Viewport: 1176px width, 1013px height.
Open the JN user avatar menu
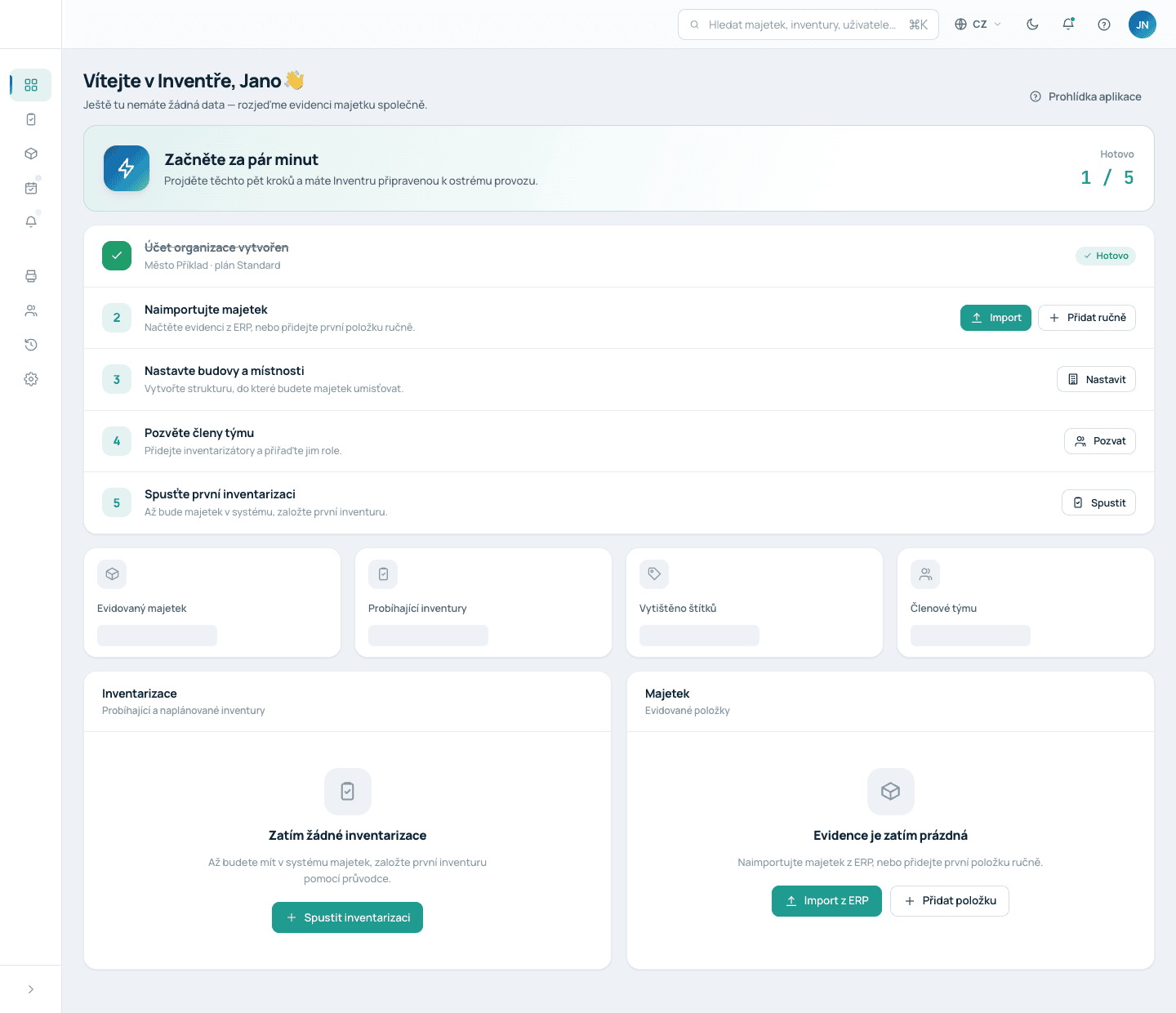click(1143, 25)
